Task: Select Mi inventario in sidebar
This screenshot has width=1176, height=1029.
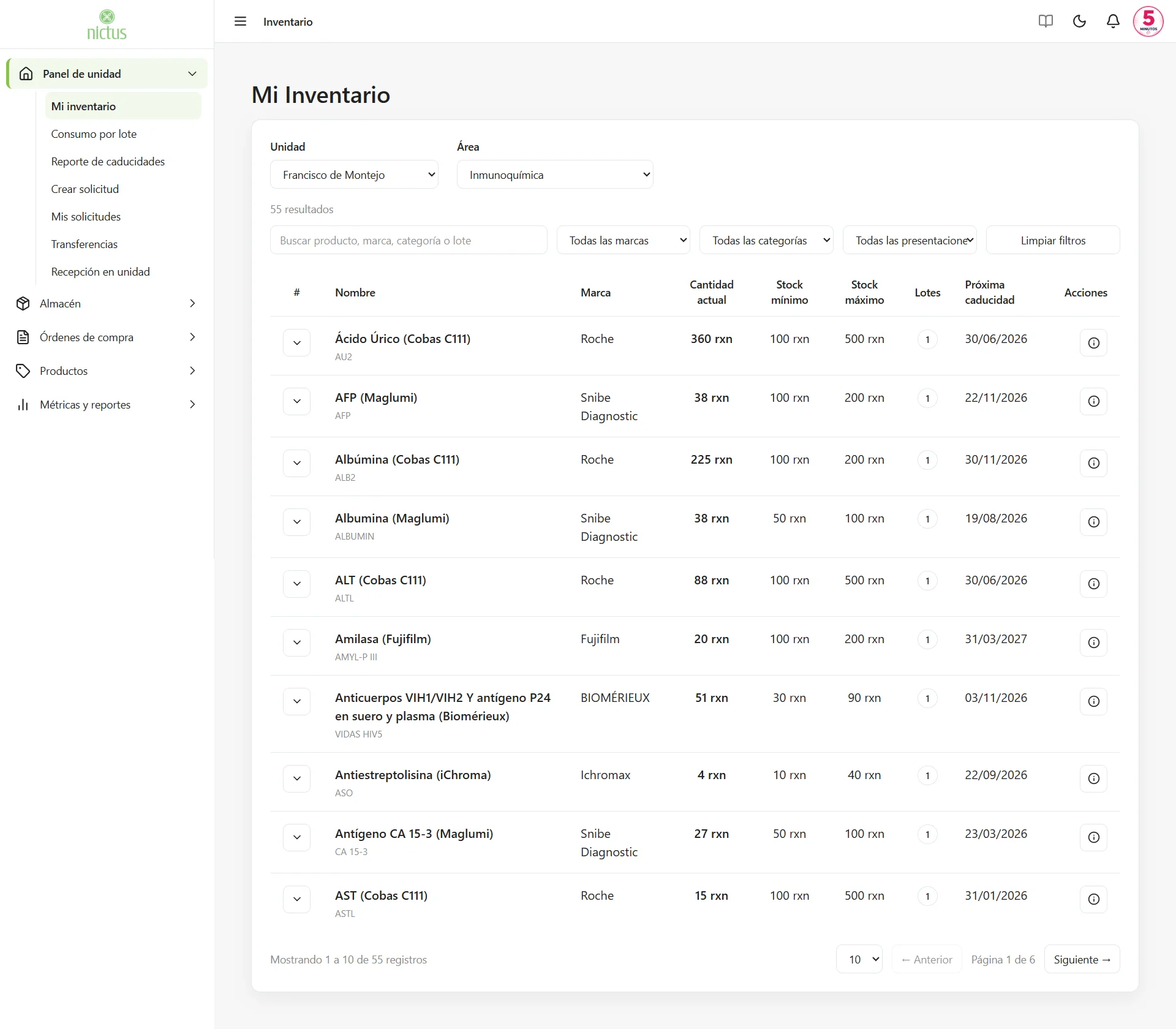Action: click(x=123, y=106)
